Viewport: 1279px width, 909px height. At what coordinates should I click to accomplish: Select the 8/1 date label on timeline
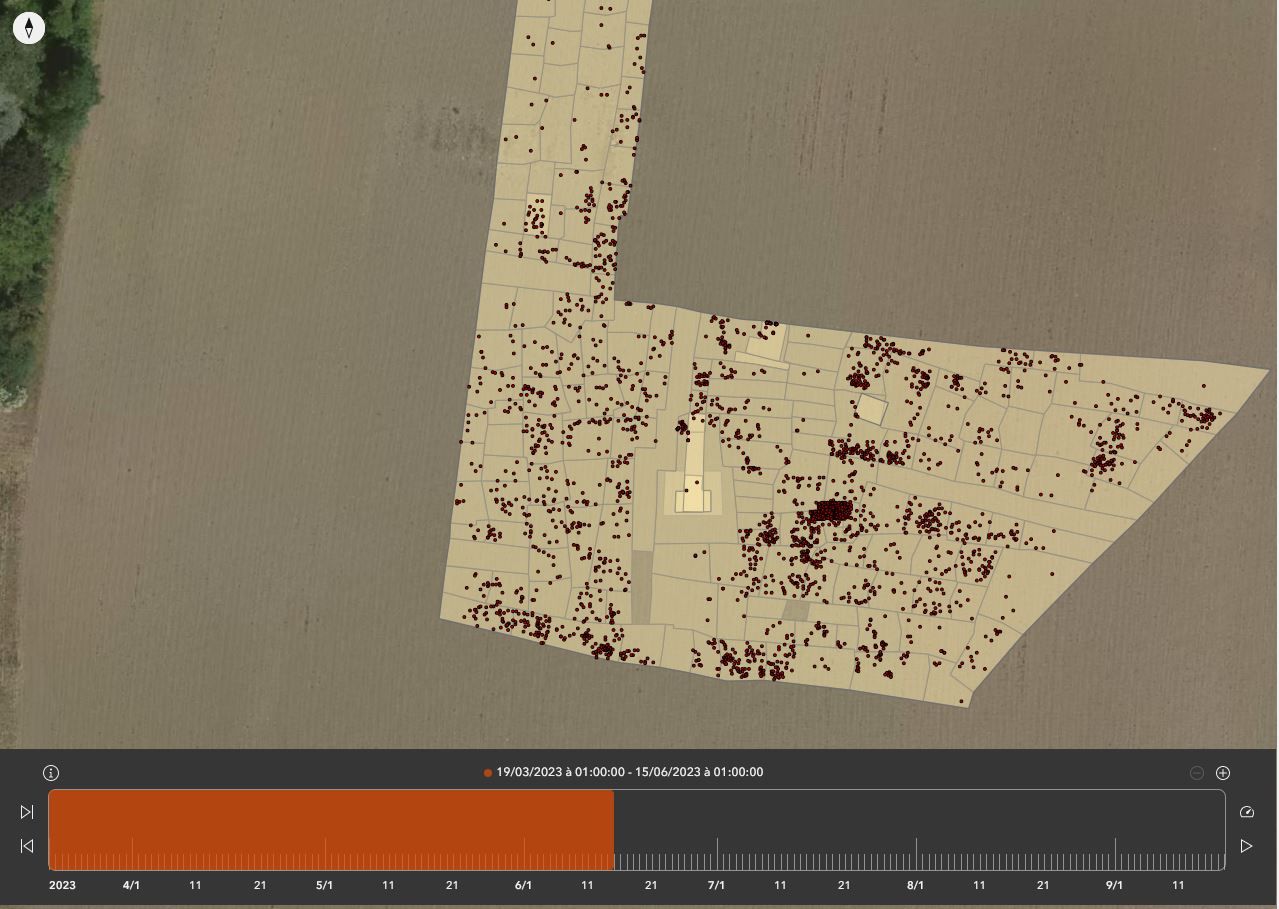pyautogui.click(x=915, y=885)
